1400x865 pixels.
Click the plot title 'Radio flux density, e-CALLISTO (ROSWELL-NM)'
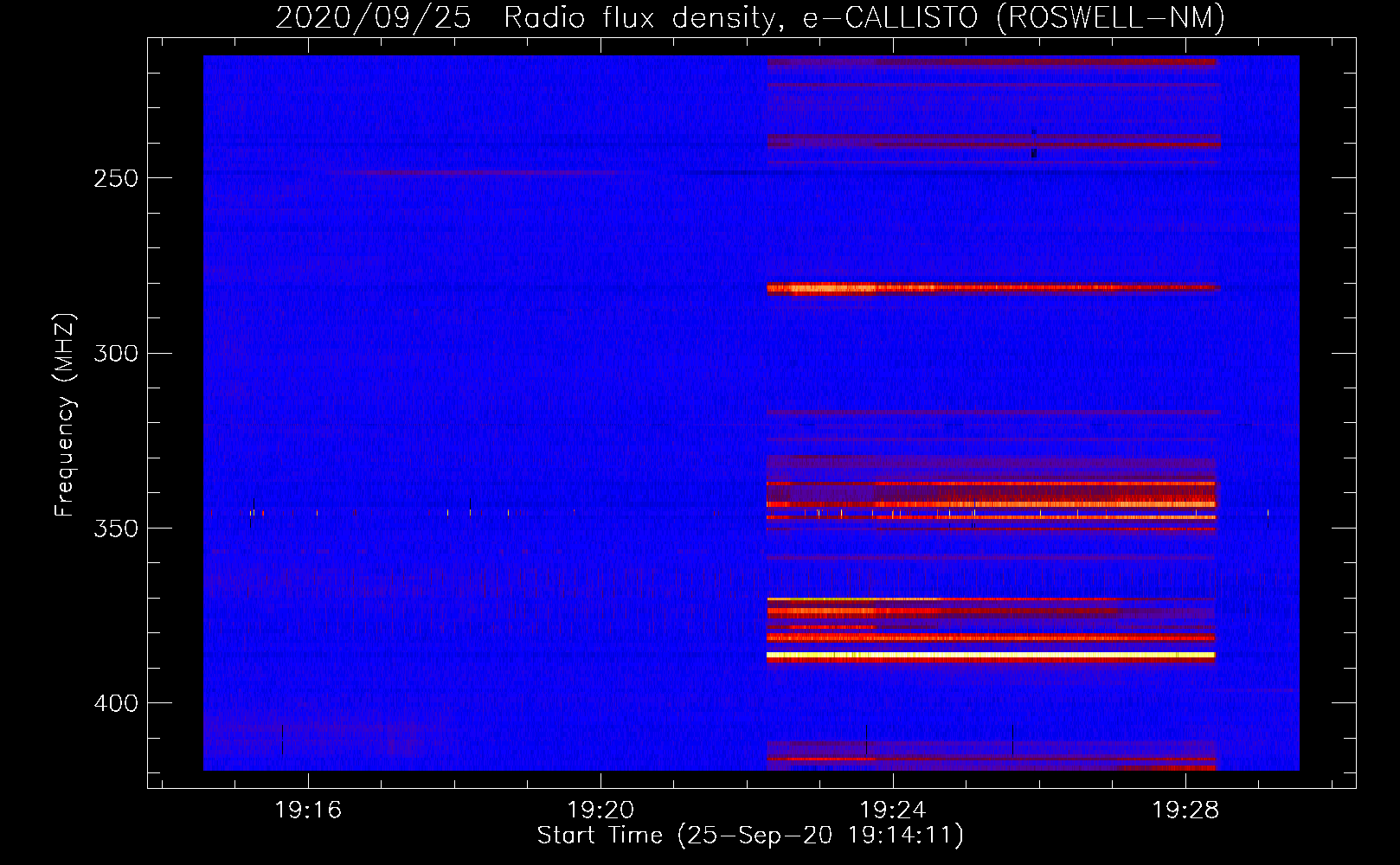click(864, 17)
